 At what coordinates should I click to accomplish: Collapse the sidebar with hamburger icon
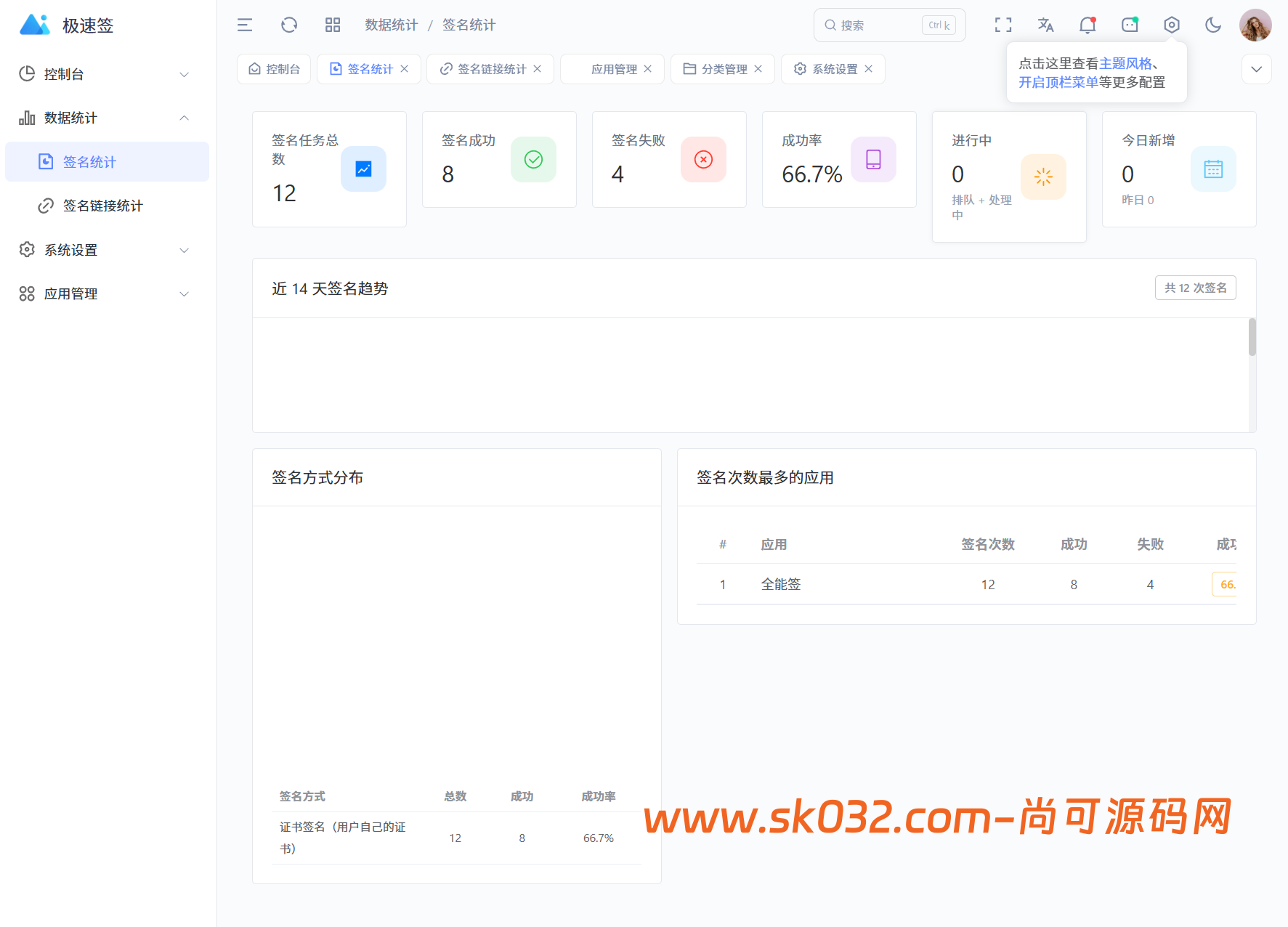click(245, 25)
